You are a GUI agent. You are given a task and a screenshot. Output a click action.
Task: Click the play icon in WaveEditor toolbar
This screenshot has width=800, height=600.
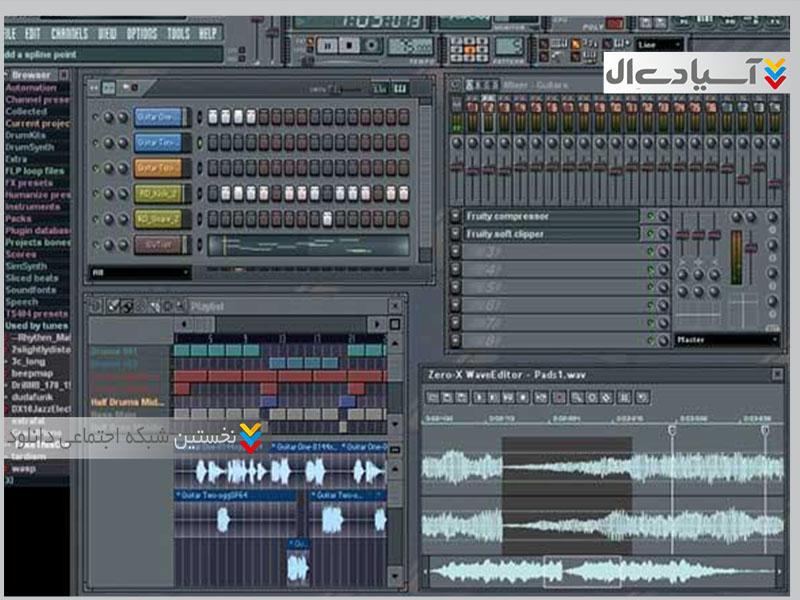[480, 397]
